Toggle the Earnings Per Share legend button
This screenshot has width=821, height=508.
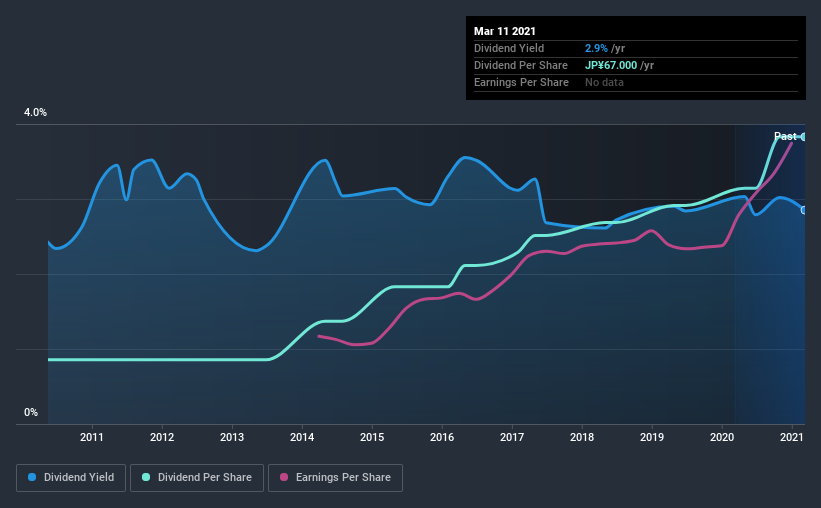pos(335,478)
